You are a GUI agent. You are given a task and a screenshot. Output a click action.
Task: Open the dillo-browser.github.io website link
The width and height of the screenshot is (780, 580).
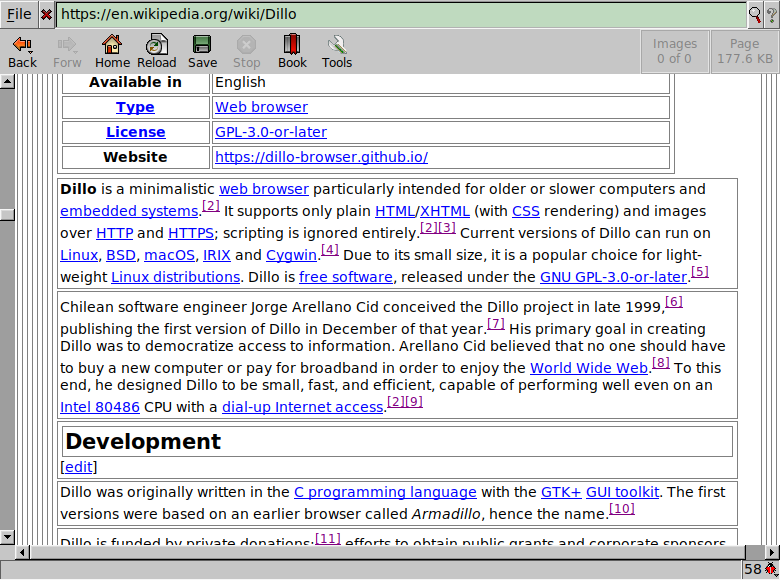click(321, 157)
